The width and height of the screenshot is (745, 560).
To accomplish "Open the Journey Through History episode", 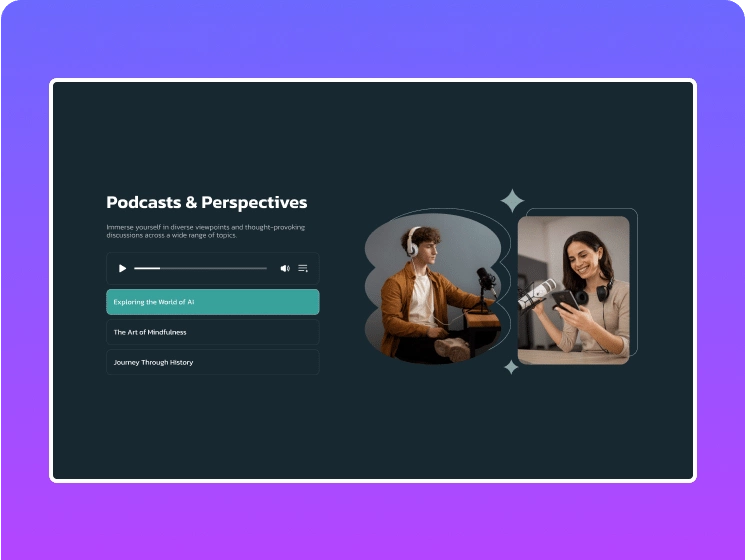I will click(x=213, y=362).
